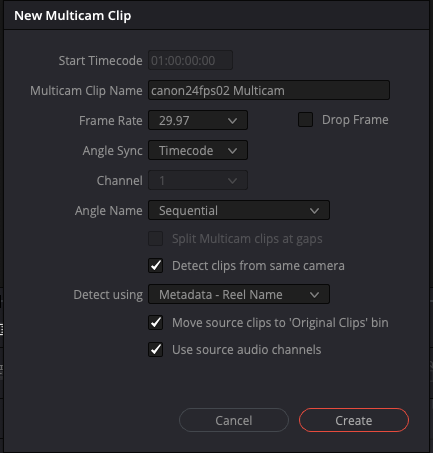433x453 pixels.
Task: Click the Multicam Clip Name label
Action: click(86, 91)
